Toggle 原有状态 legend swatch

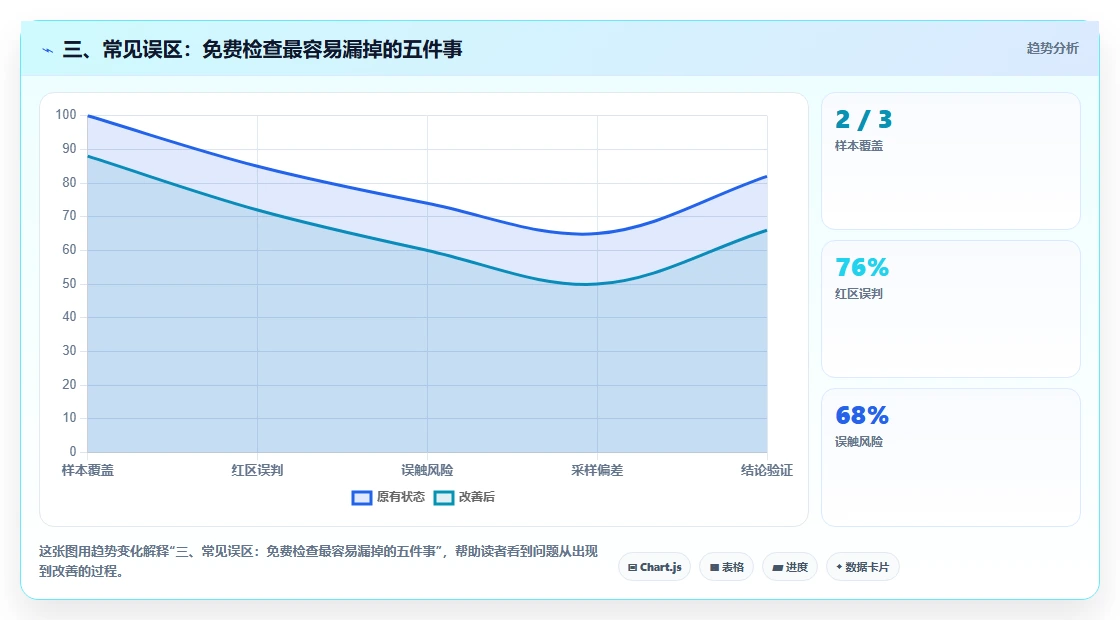[x=362, y=497]
